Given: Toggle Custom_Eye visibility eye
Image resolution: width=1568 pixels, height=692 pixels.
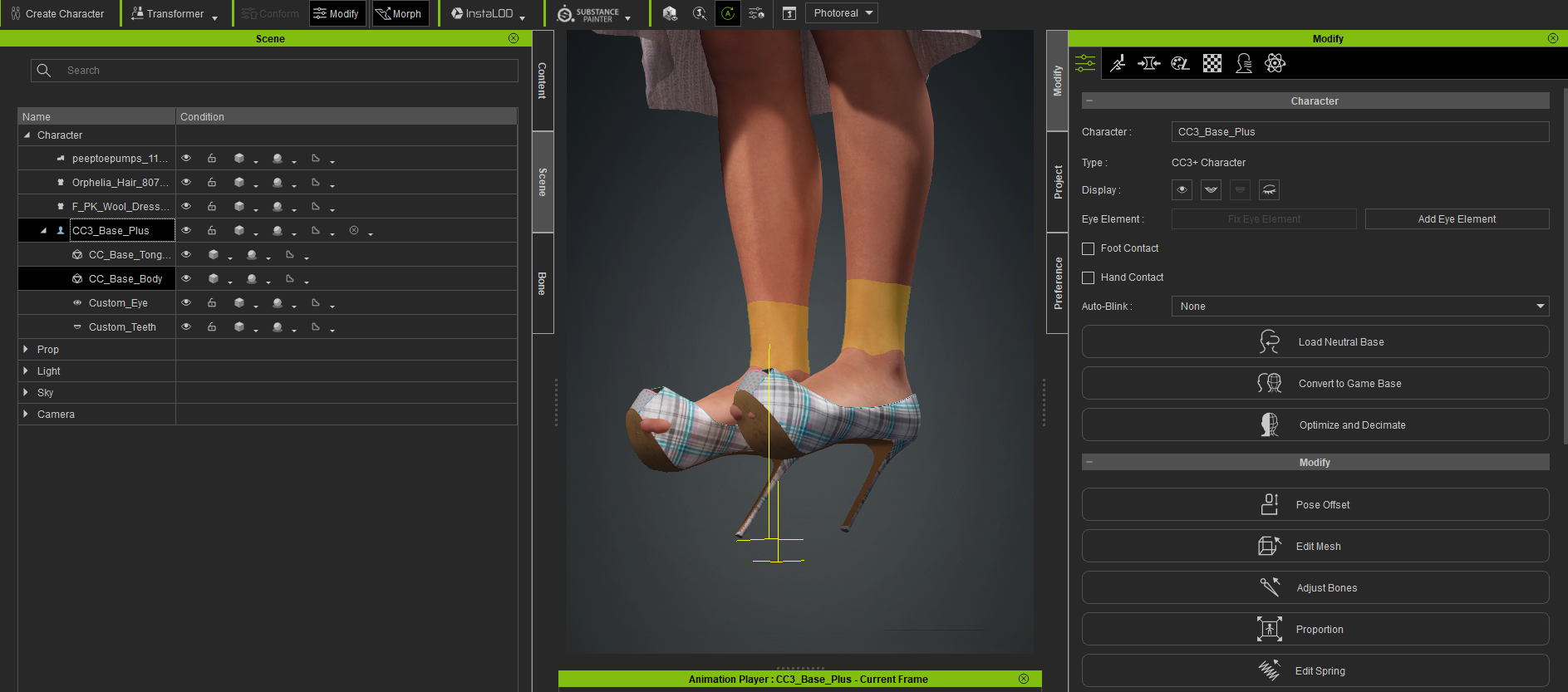Looking at the screenshot, I should pyautogui.click(x=186, y=302).
